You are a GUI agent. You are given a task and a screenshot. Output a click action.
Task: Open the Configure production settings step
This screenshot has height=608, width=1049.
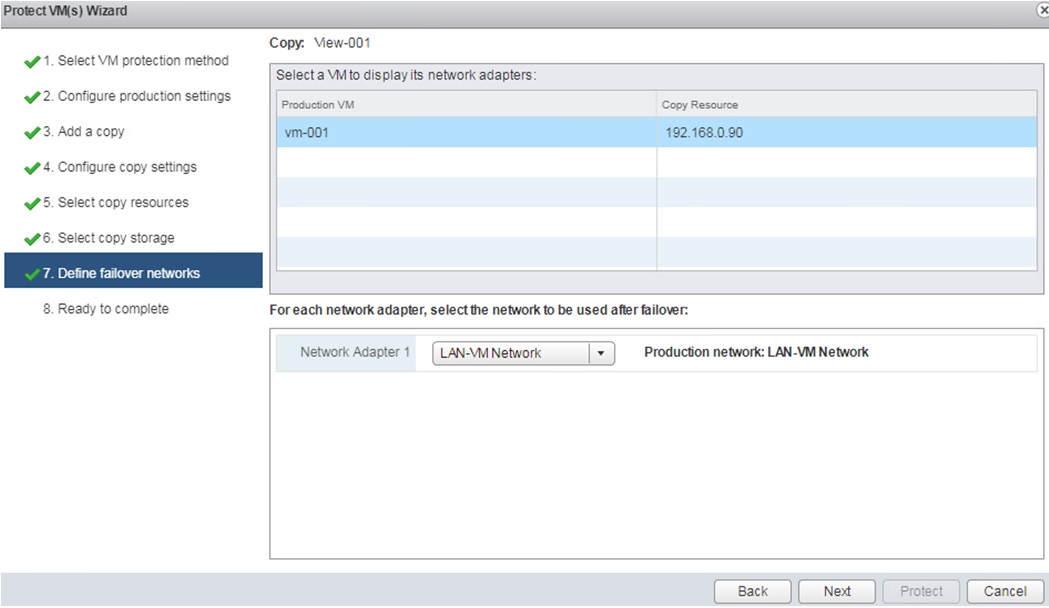[140, 96]
